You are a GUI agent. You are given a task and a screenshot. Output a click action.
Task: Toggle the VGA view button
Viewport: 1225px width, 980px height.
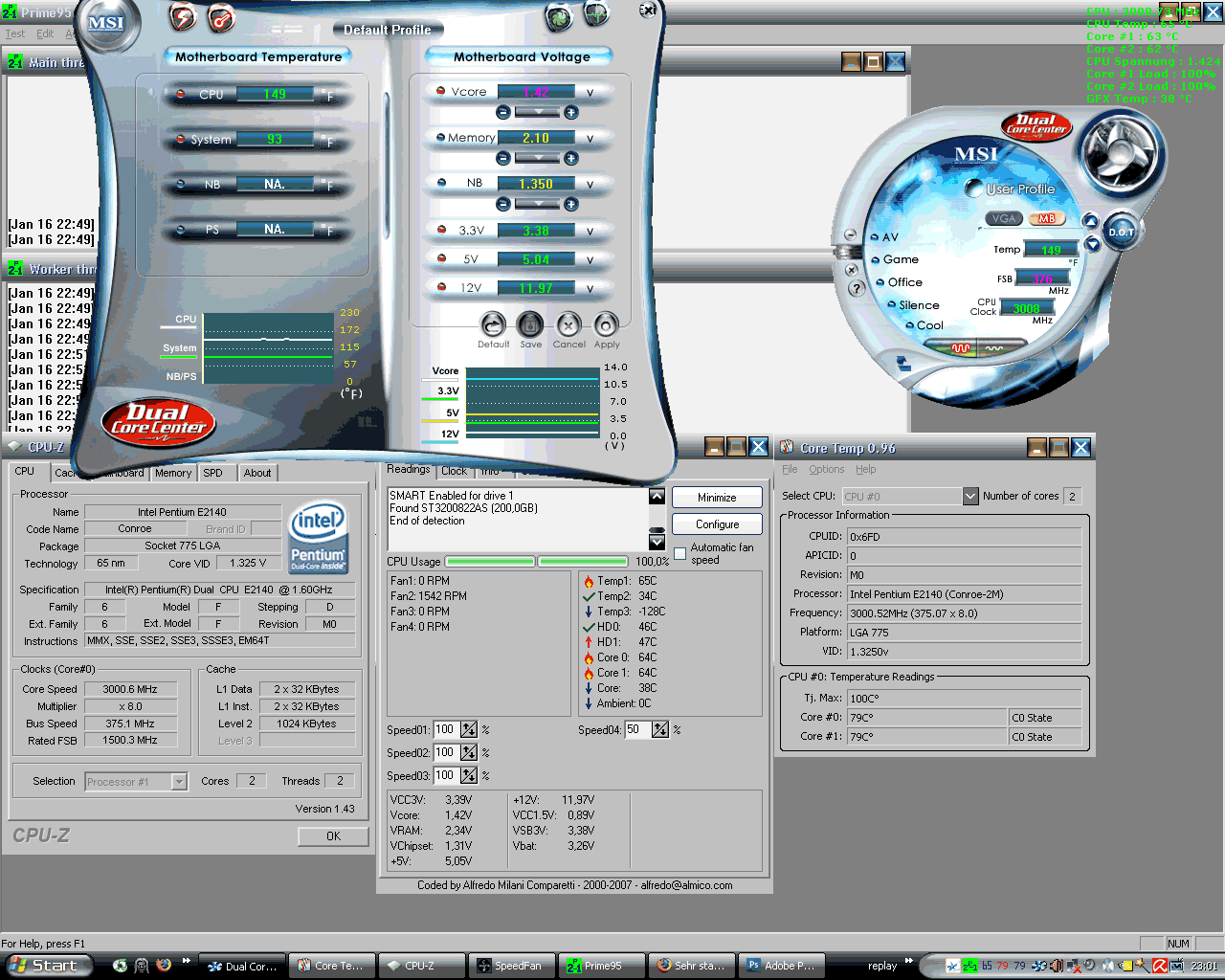pyautogui.click(x=1003, y=218)
